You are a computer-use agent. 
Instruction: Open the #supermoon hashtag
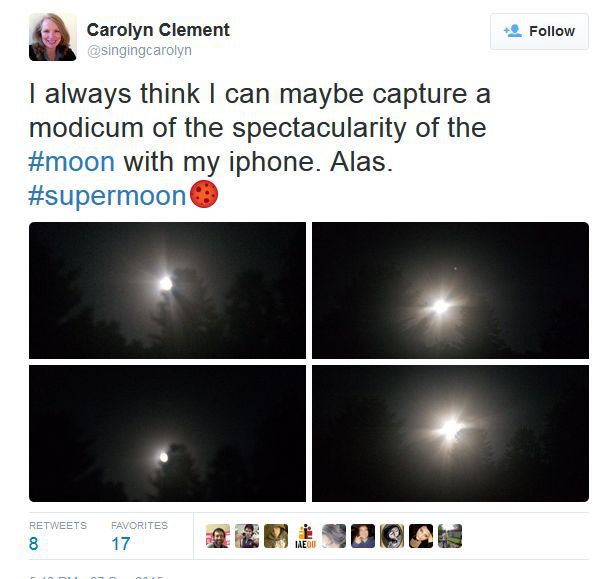pos(107,195)
